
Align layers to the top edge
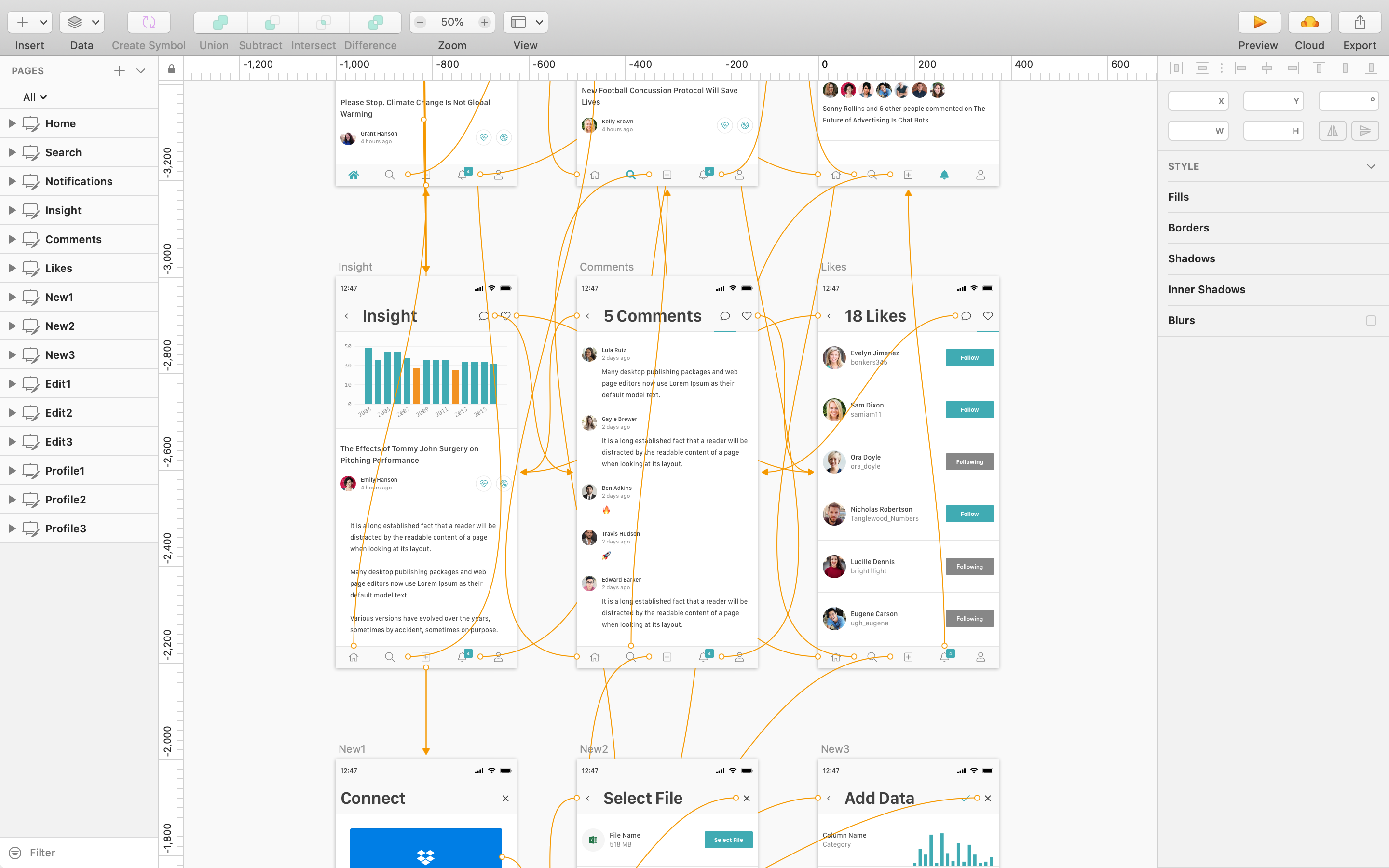click(x=1319, y=68)
